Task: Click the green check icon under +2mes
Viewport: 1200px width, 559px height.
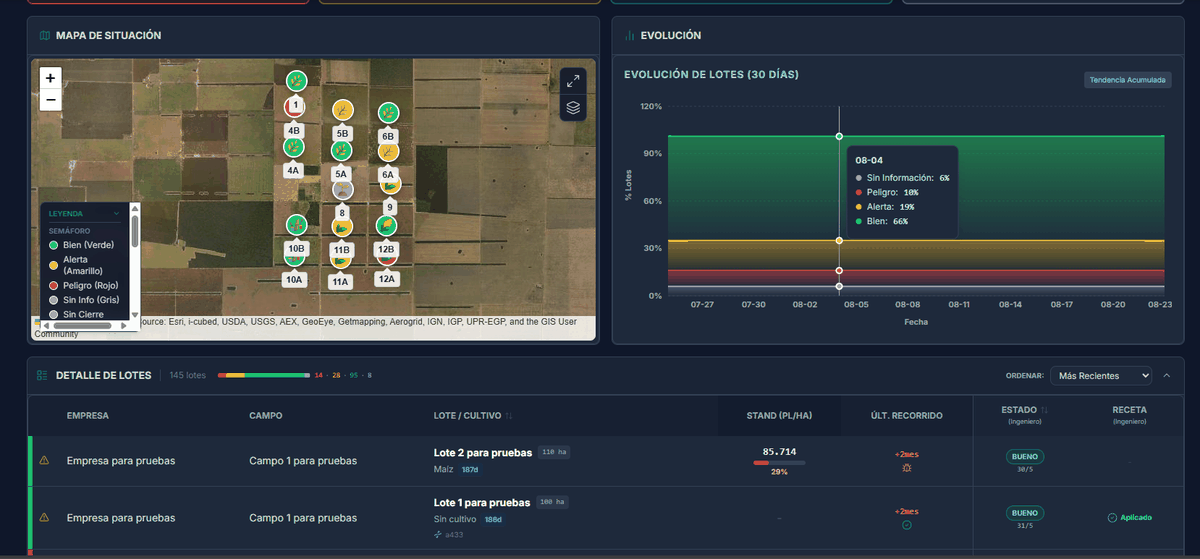Action: 906,525
